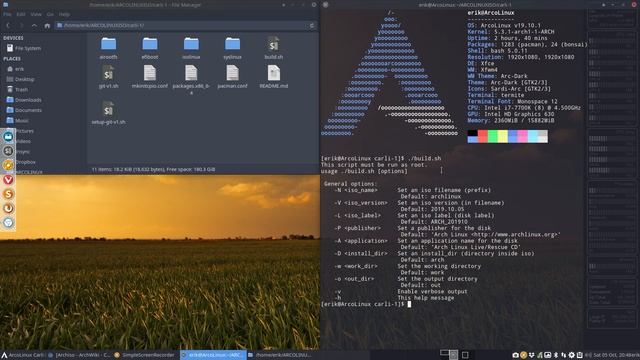Image resolution: width=640 pixels, height=360 pixels.
Task: Click the gear icon in system tray
Action: tap(571, 355)
